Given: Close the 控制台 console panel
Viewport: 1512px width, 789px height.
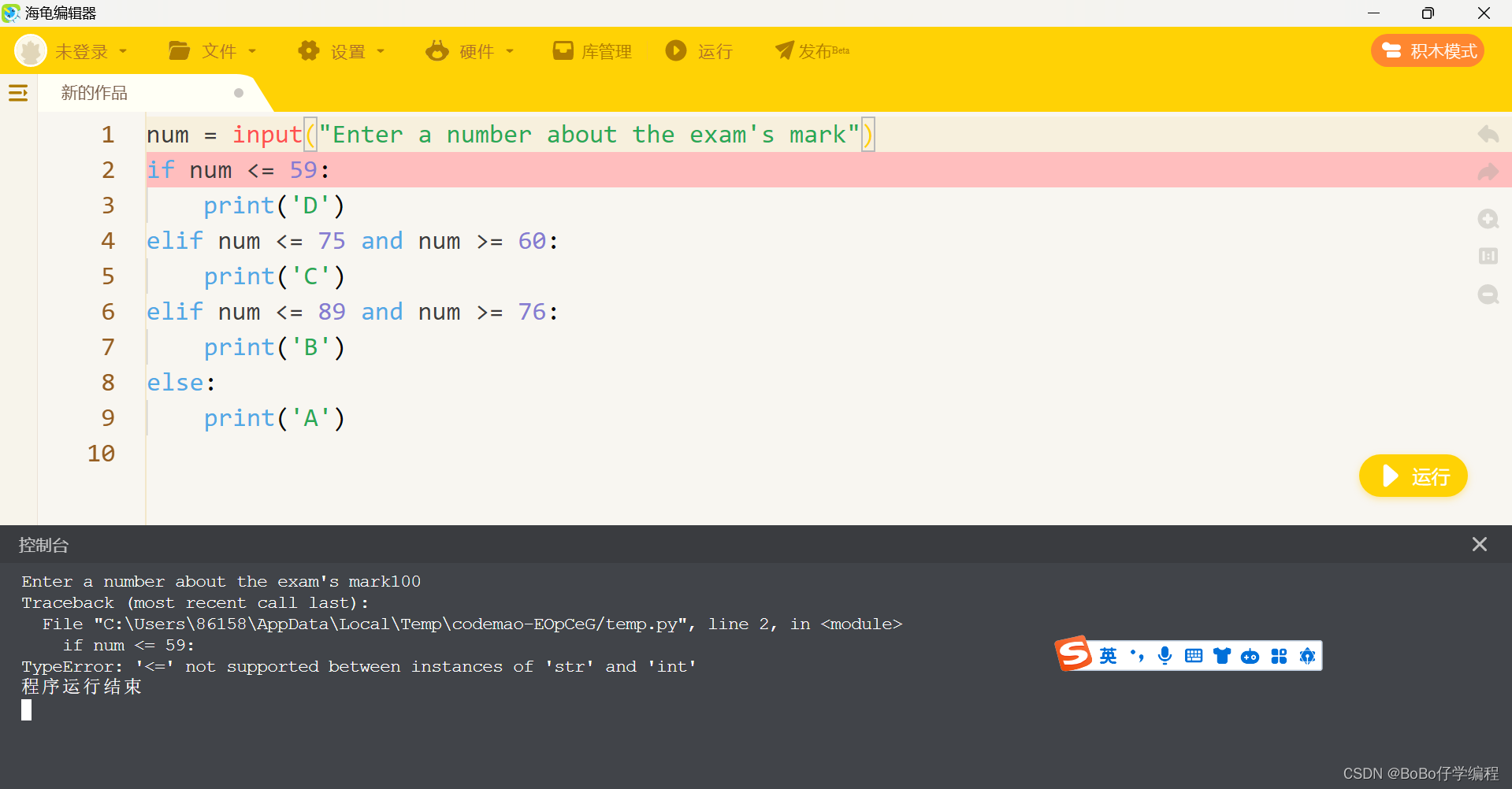Looking at the screenshot, I should click(1480, 544).
